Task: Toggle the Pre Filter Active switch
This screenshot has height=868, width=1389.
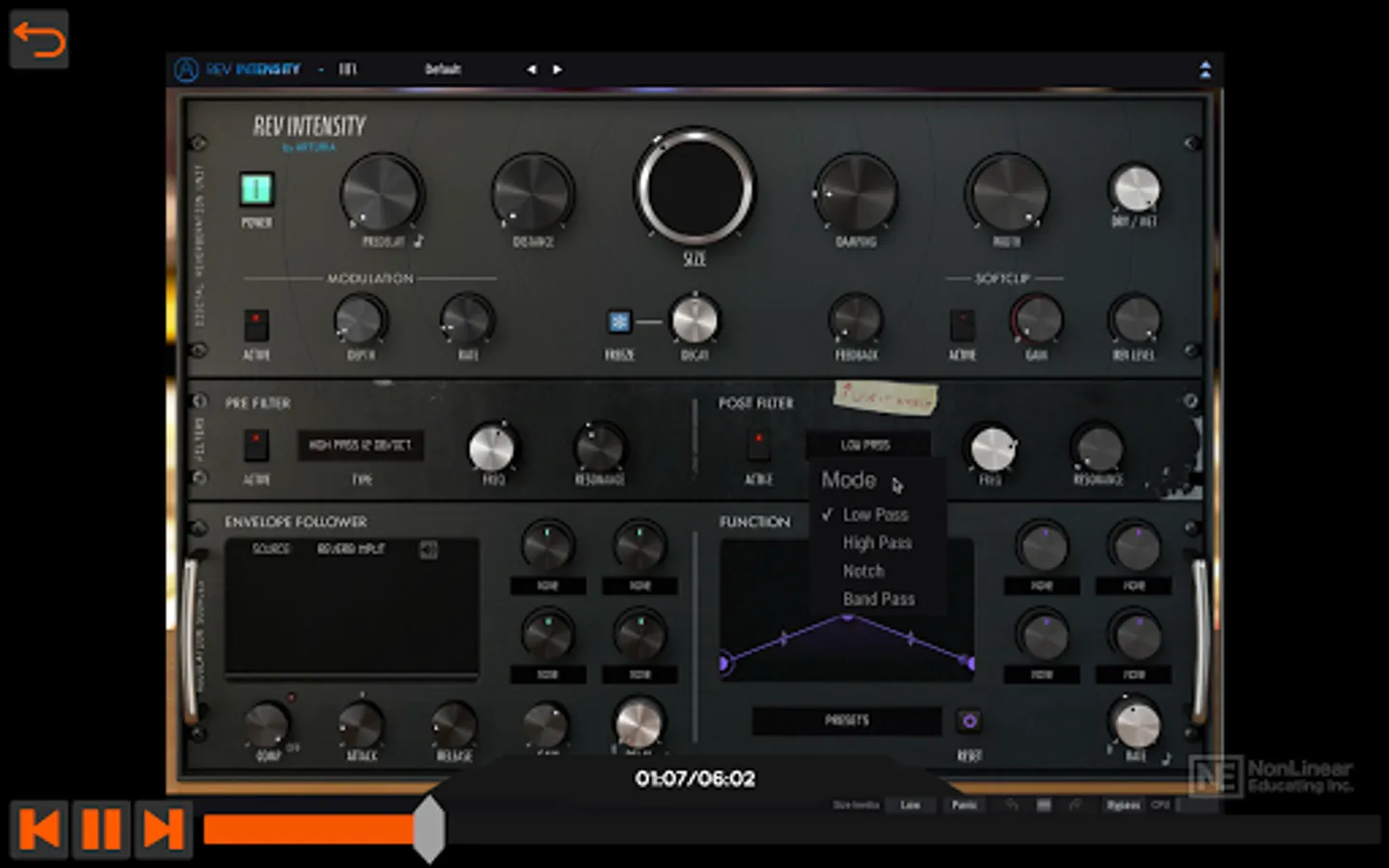Action: 256,446
